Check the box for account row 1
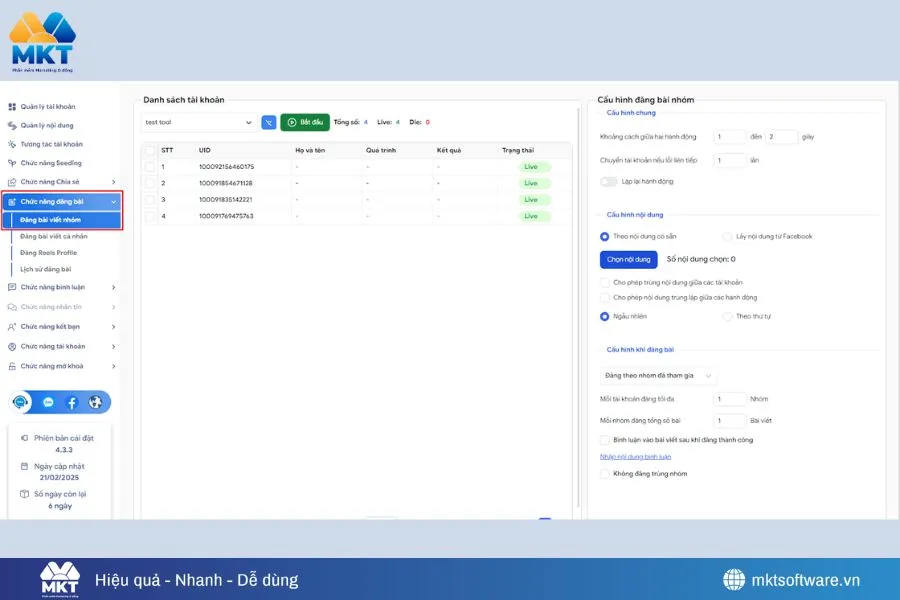Screen dimensions: 900x600 point(149,167)
